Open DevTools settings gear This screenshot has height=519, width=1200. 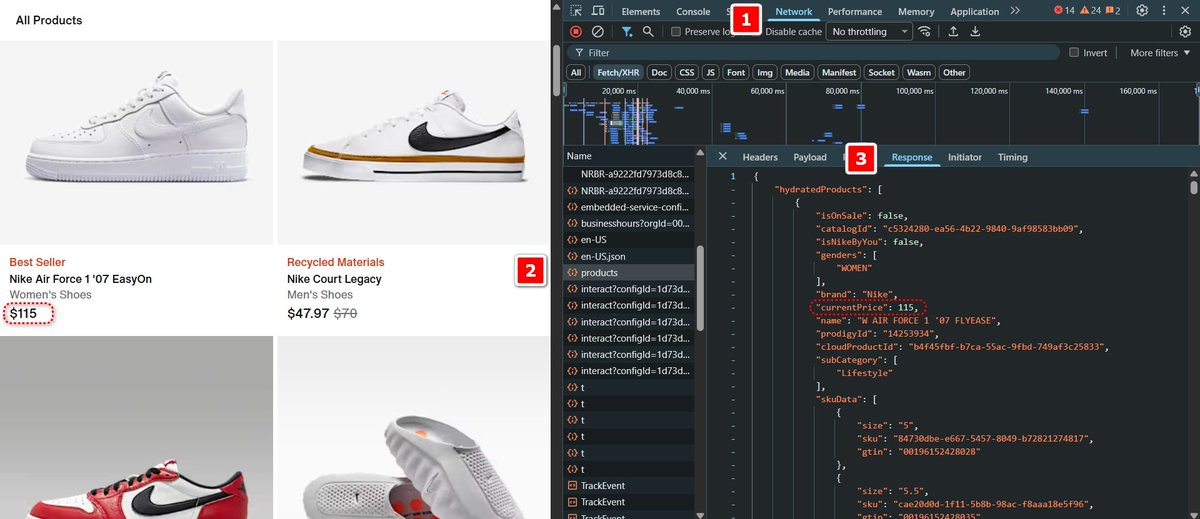click(1142, 11)
